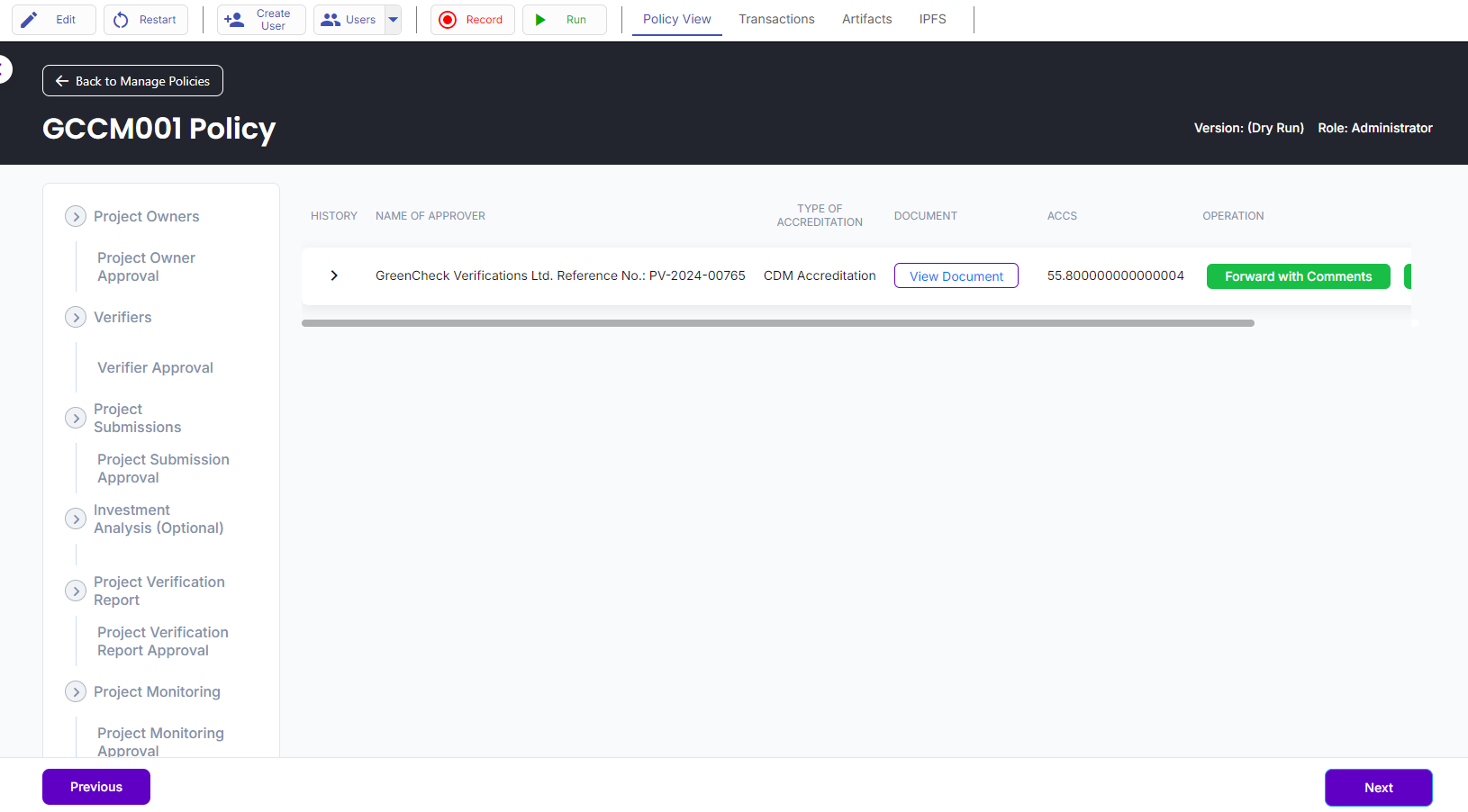The image size is (1468, 812).
Task: Click the Edit pencil icon
Action: pos(30,20)
